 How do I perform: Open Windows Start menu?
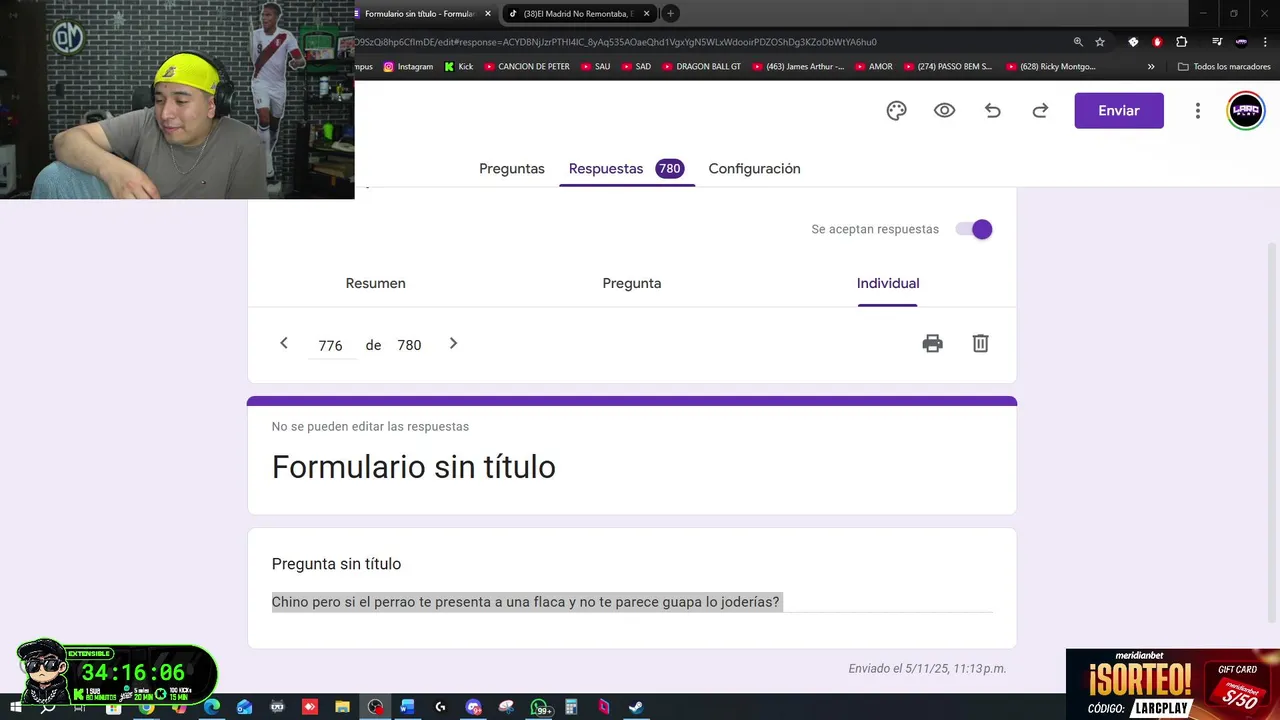pos(16,707)
